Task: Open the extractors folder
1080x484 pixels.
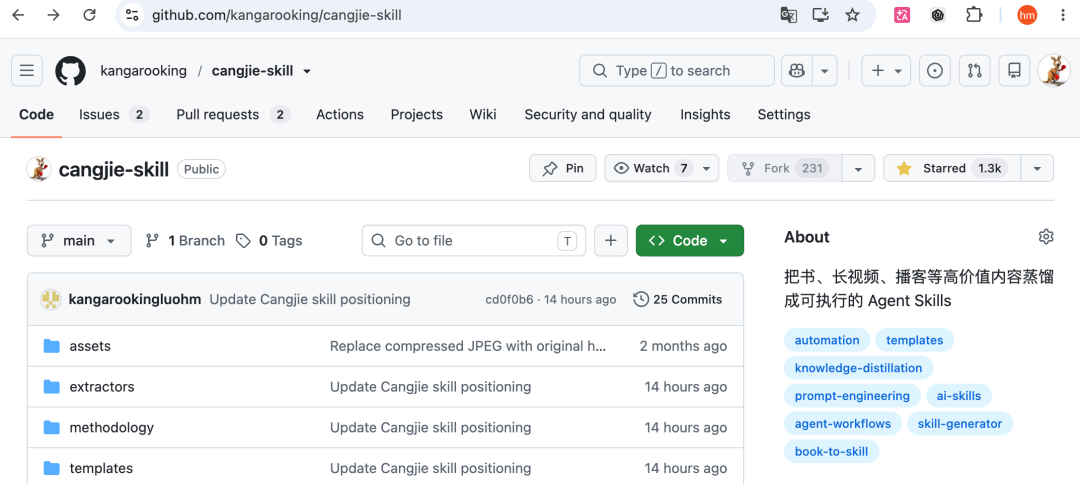Action: (102, 387)
